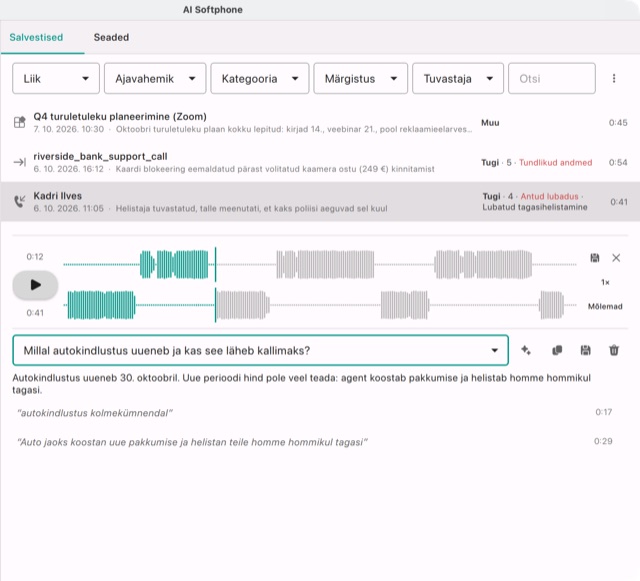Click the Antud lubadus label
The width and height of the screenshot is (640, 581).
[x=549, y=196]
